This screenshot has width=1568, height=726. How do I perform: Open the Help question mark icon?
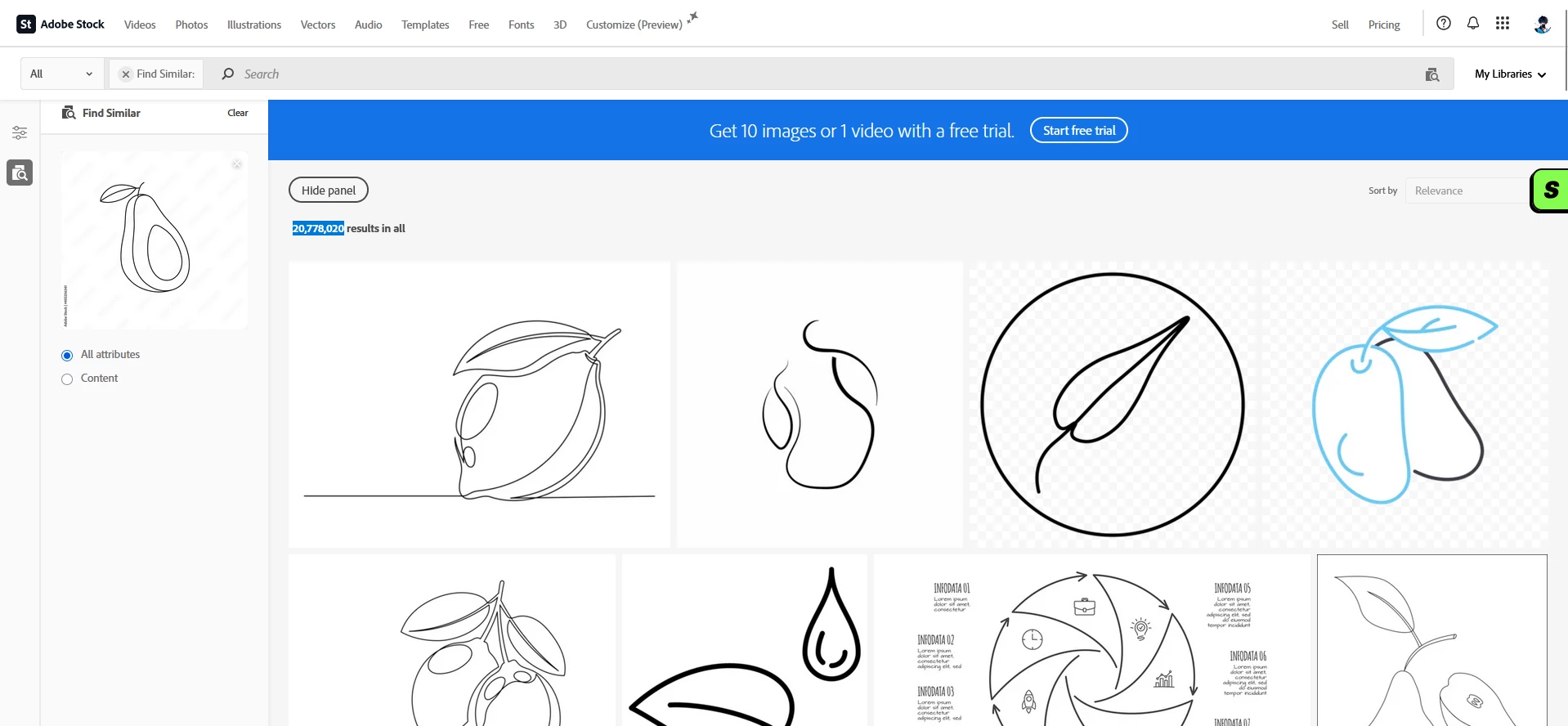(x=1444, y=24)
